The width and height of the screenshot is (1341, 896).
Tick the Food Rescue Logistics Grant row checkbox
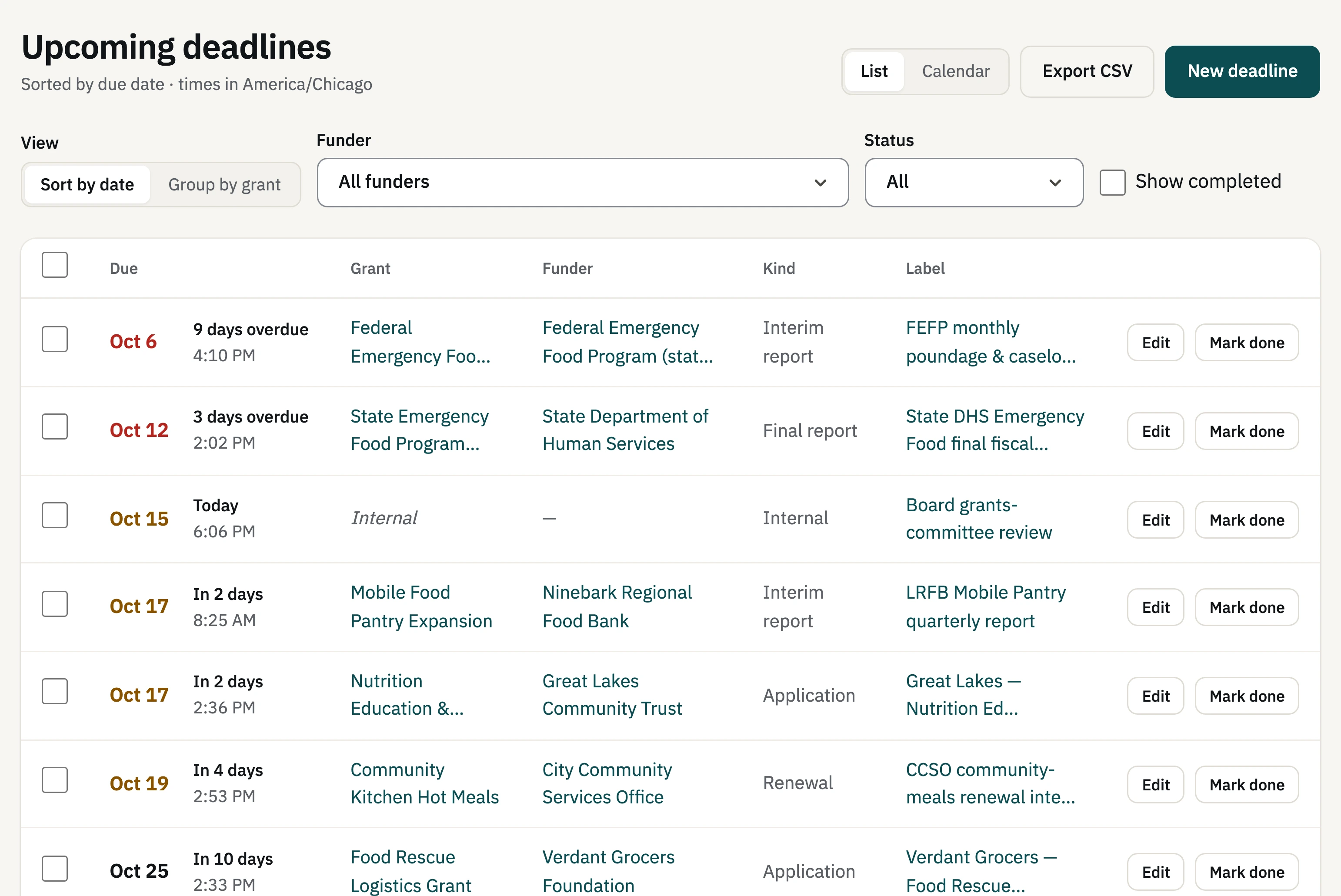[55, 869]
